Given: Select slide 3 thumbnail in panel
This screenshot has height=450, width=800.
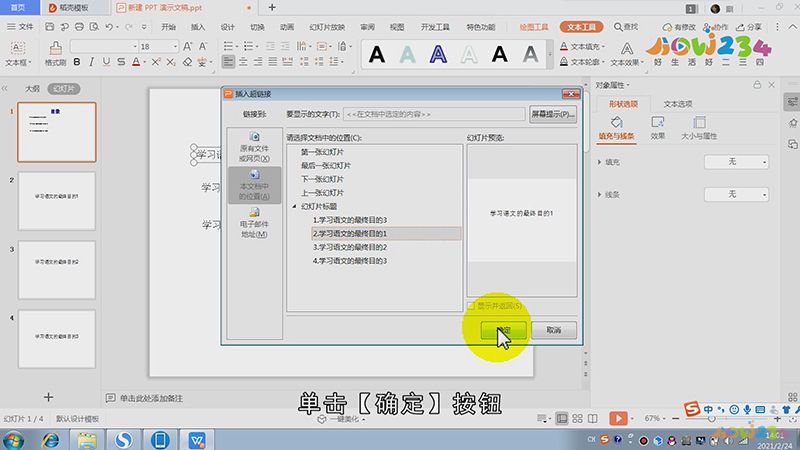Looking at the screenshot, I should click(57, 269).
